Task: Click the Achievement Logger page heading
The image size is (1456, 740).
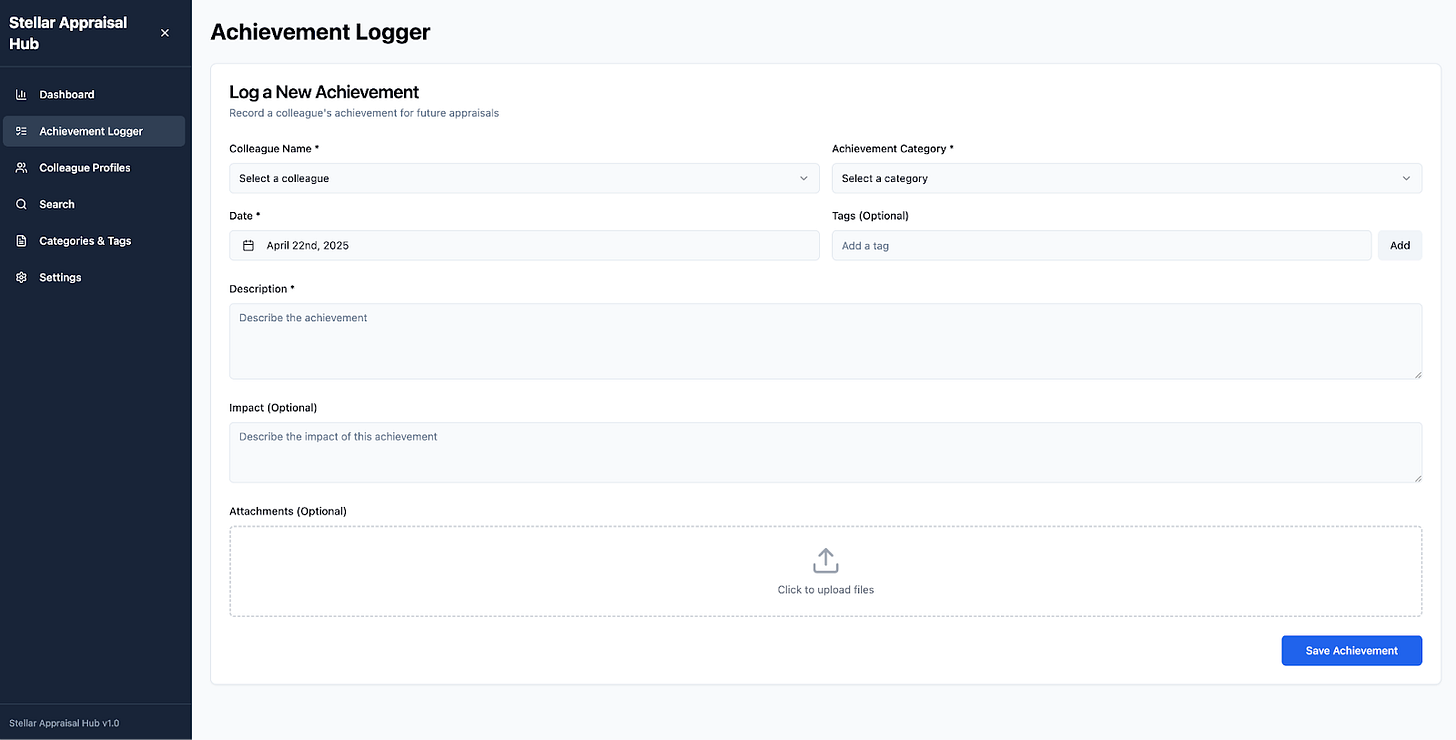Action: 320,32
